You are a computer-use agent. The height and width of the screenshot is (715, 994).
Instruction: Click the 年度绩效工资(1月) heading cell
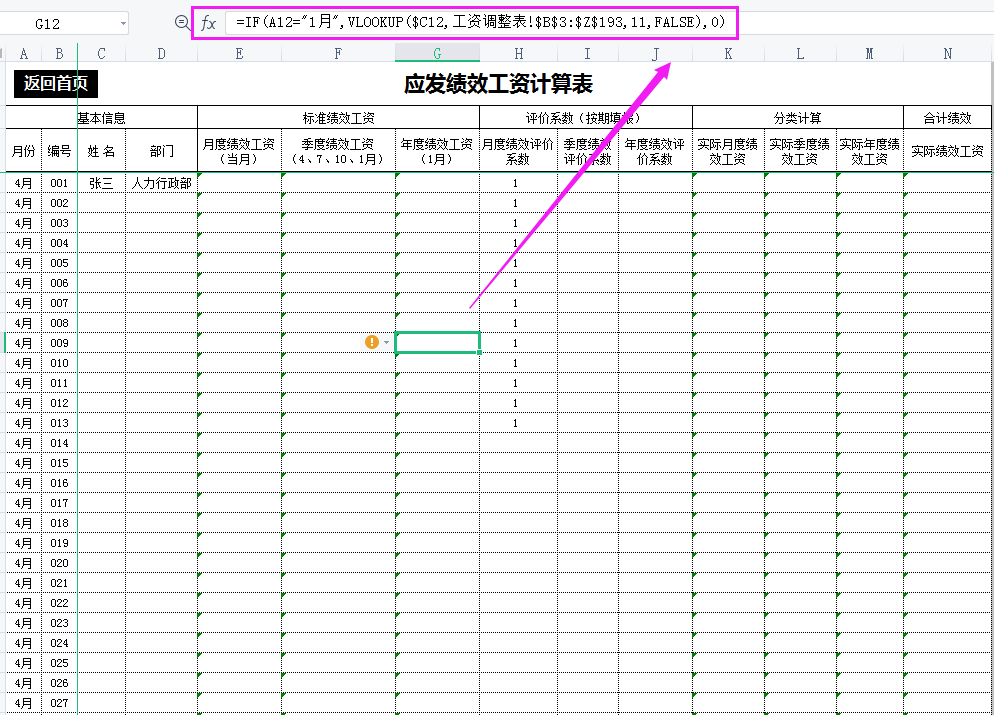point(437,151)
